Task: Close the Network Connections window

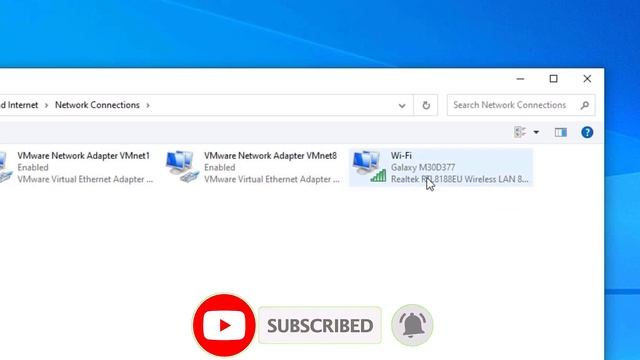Action: coord(587,79)
